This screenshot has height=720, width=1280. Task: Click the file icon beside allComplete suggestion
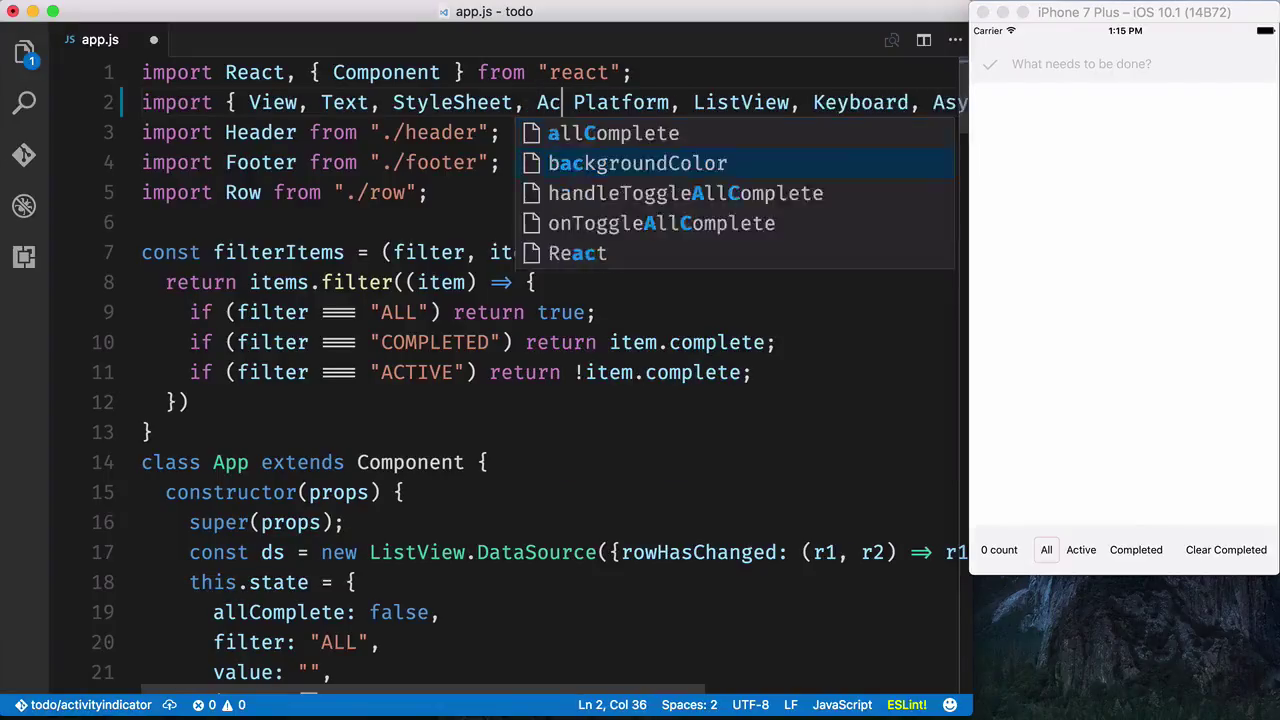[x=532, y=133]
